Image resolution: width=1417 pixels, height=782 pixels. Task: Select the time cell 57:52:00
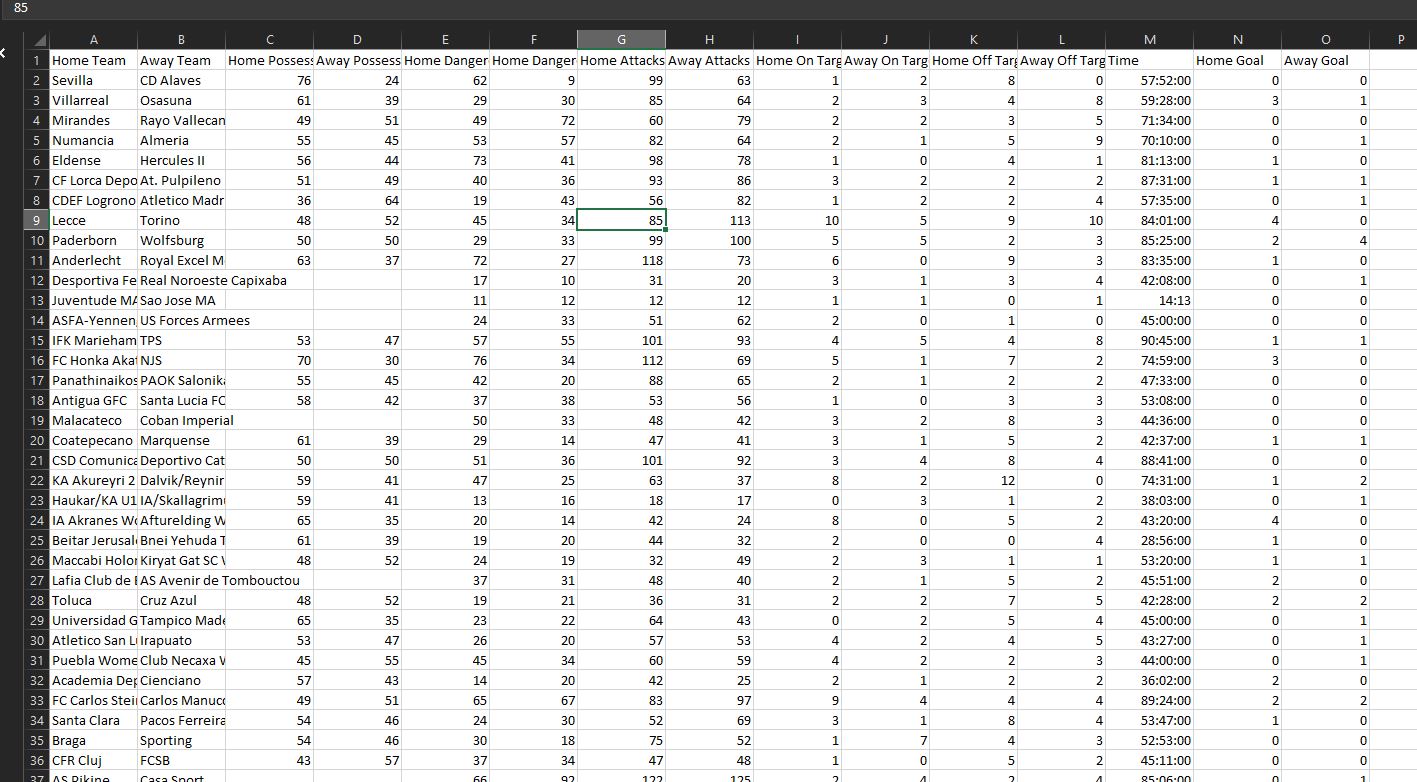pos(1149,80)
